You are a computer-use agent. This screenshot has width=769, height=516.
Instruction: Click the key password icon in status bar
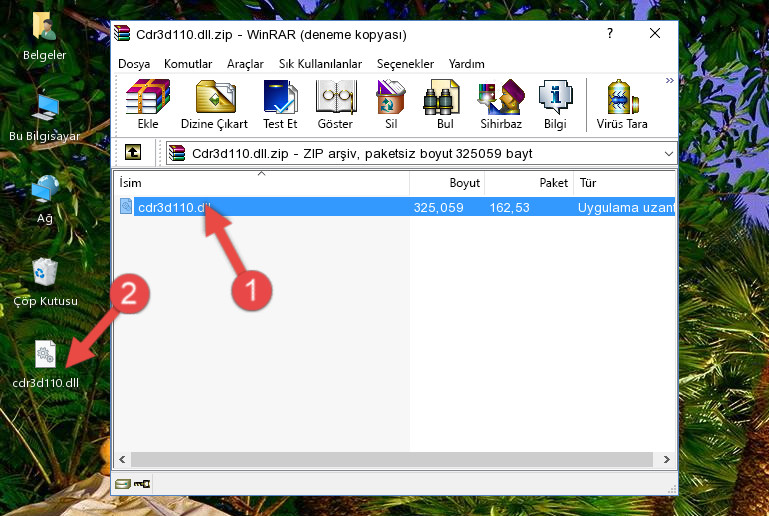(x=142, y=484)
